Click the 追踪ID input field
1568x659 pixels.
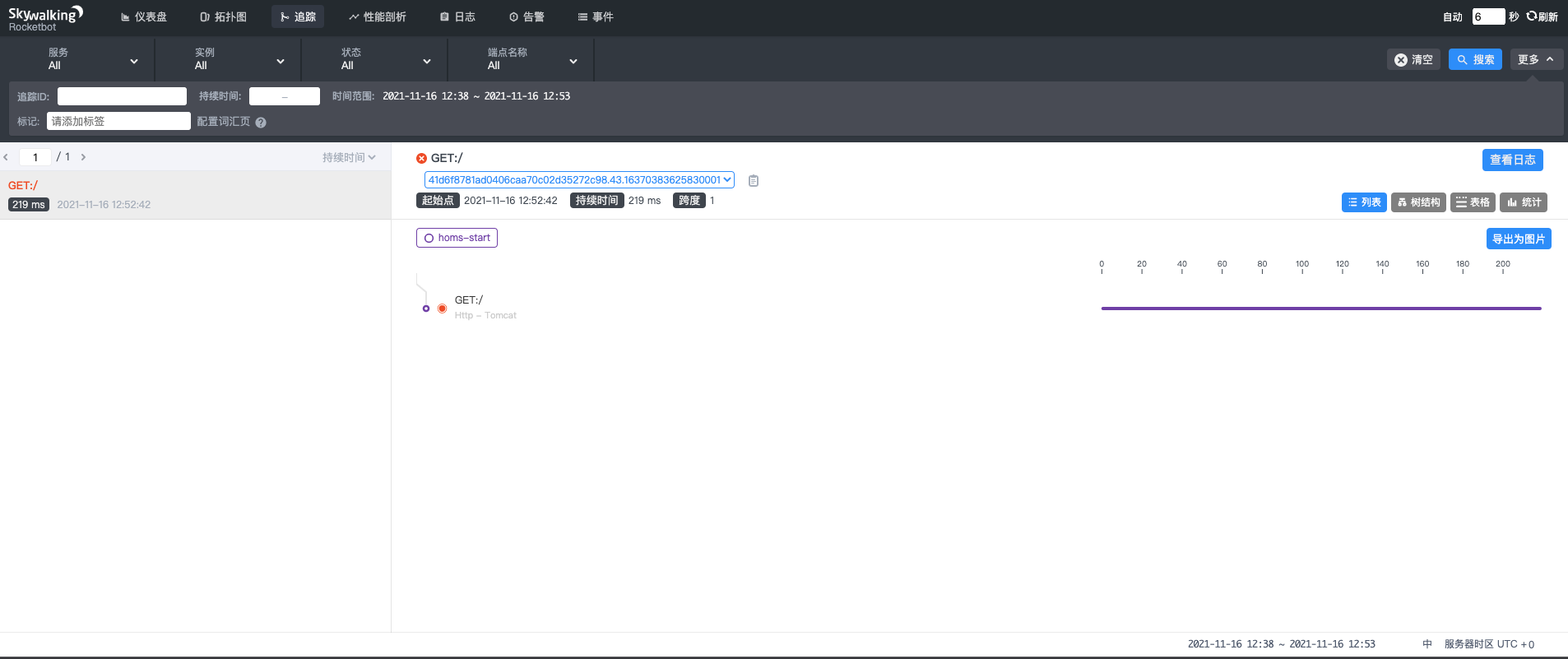(122, 96)
